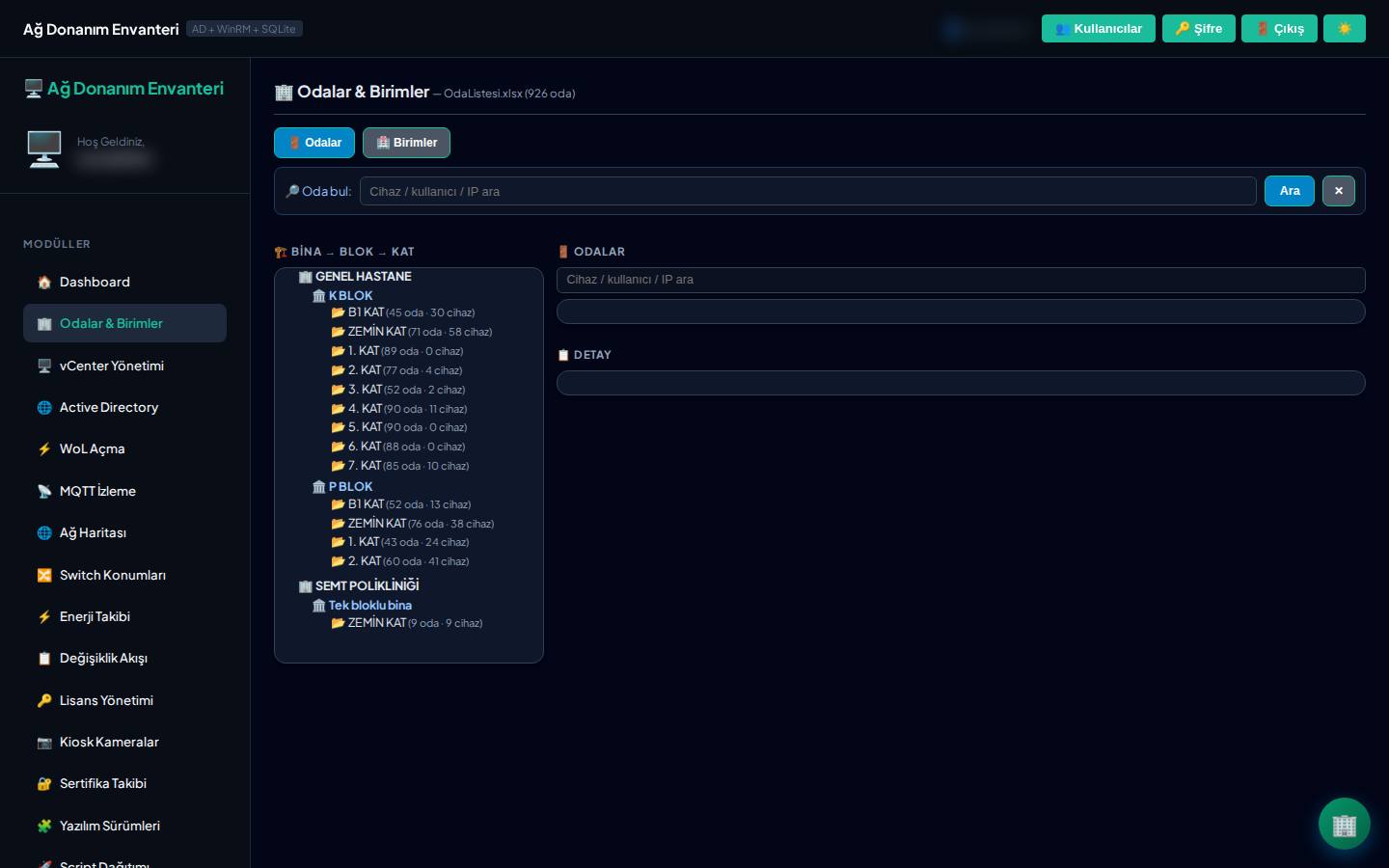Viewport: 1389px width, 868px height.
Task: Click the Değişiklik Akışı clipboard icon
Action: tap(44, 659)
